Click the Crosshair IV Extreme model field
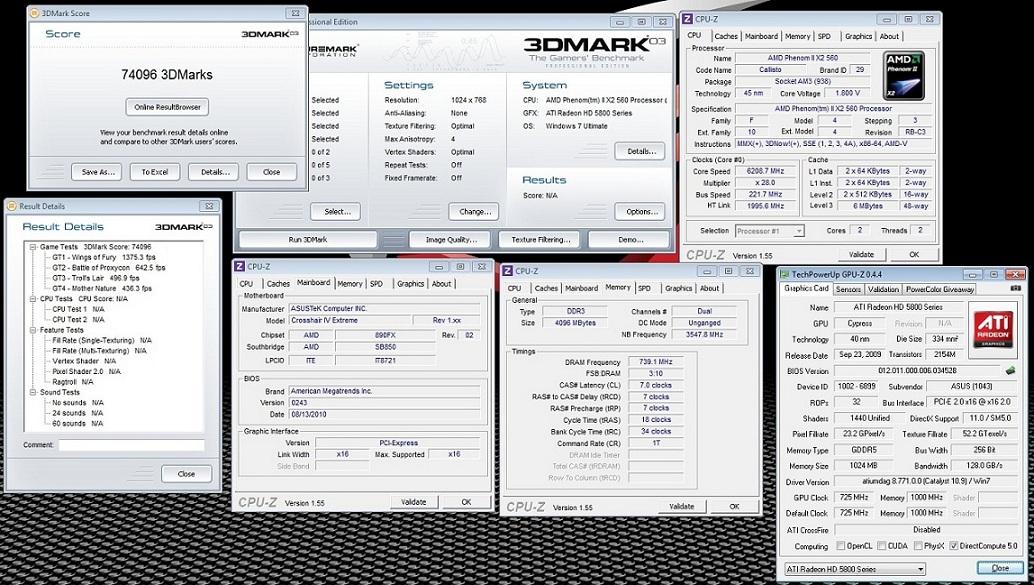 point(350,321)
